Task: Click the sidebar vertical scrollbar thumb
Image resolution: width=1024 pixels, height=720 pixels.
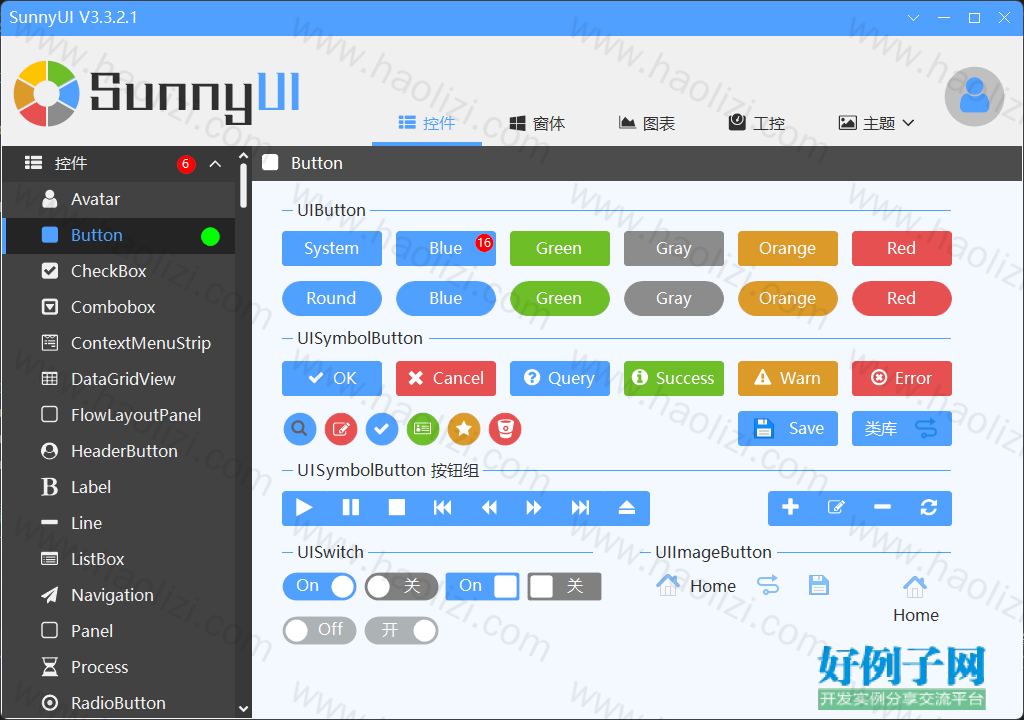Action: tap(244, 186)
